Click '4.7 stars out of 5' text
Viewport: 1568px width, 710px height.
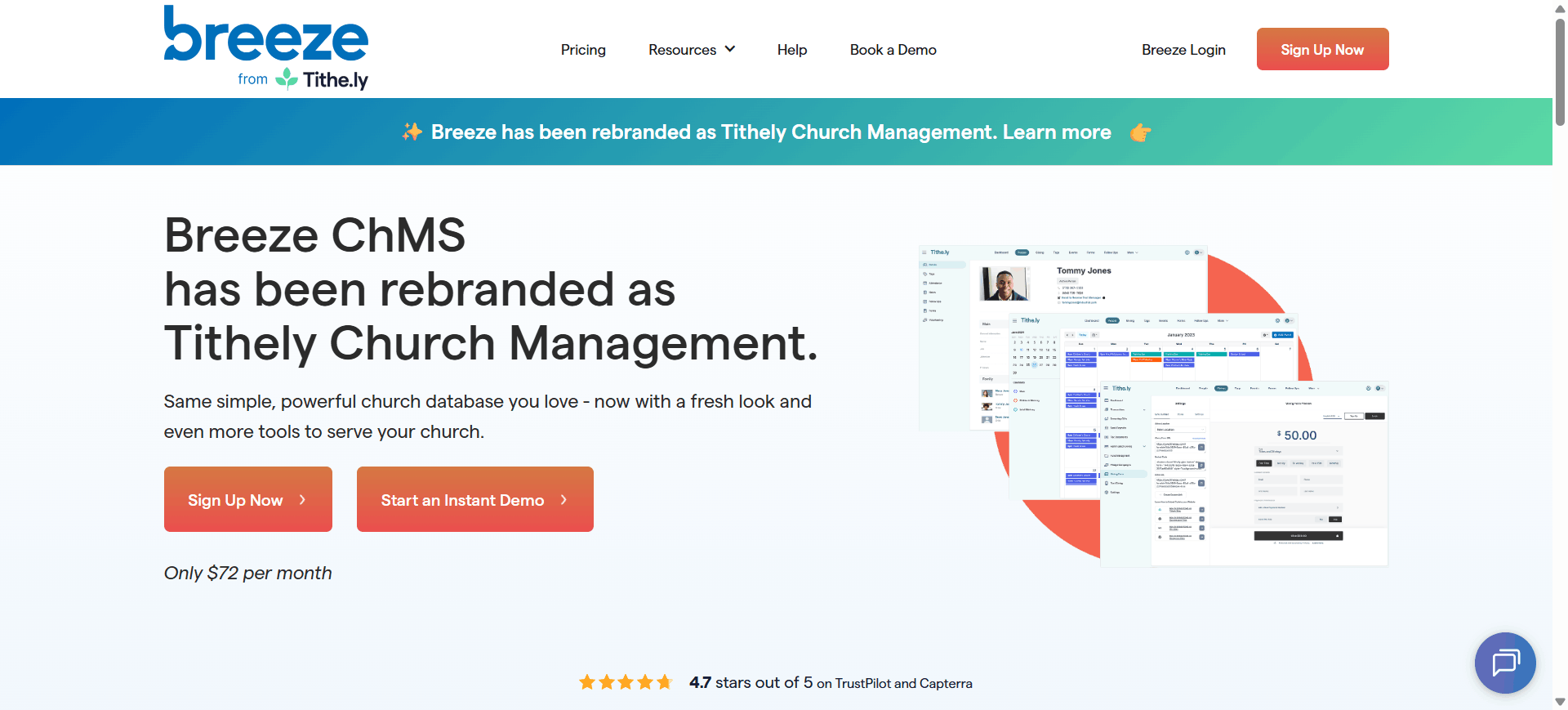(751, 682)
